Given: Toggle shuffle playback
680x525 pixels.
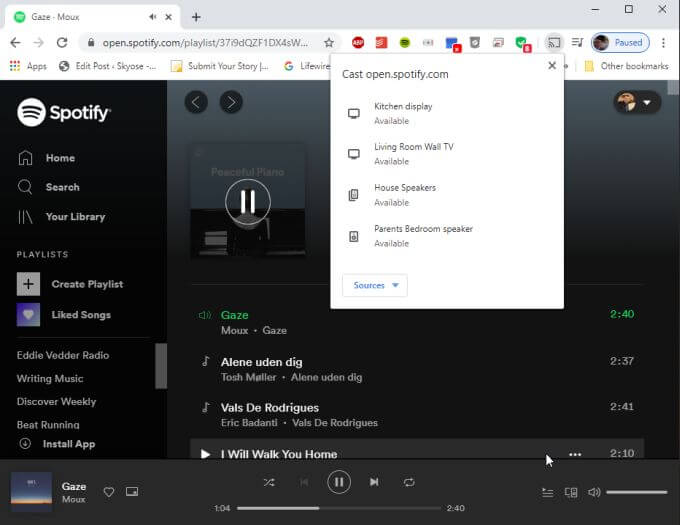Looking at the screenshot, I should 269,482.
